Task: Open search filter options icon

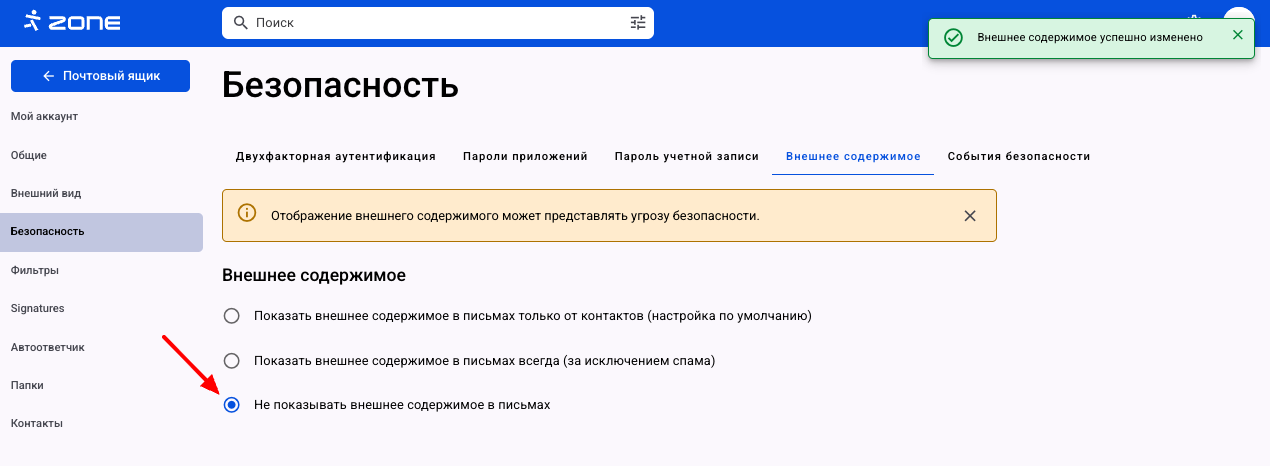Action: [638, 22]
